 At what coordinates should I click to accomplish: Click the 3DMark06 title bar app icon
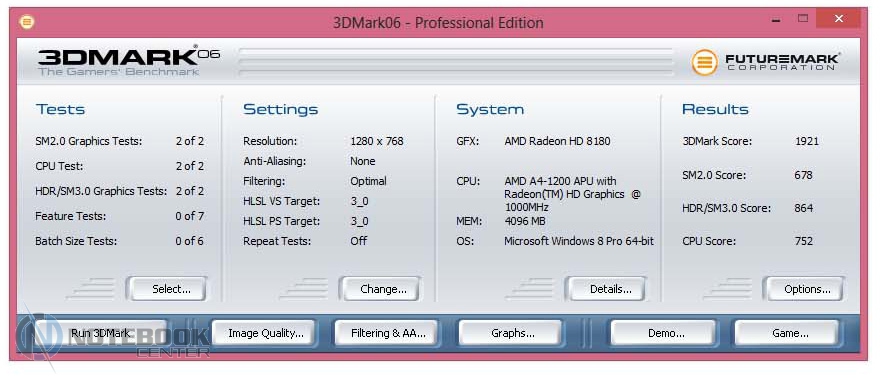pos(26,22)
